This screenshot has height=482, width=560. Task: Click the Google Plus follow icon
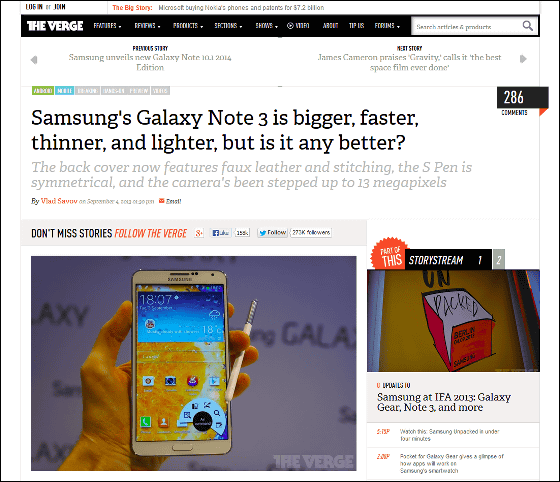pos(199,233)
